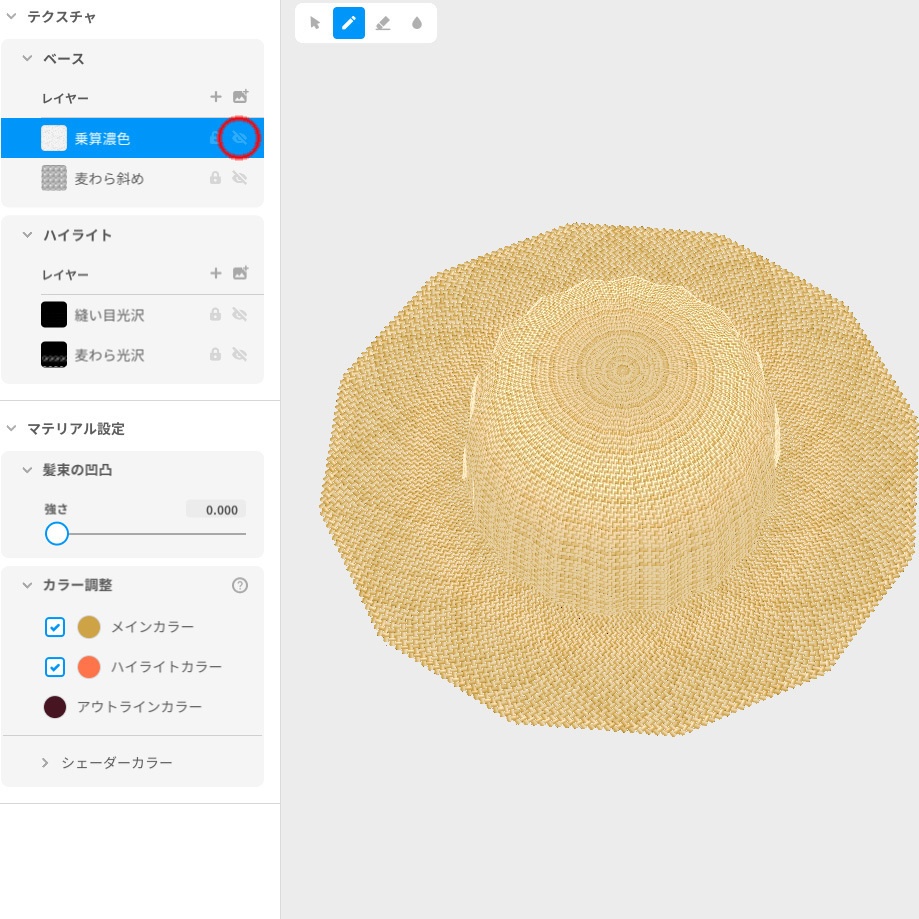The image size is (919, 919).
Task: Collapse the ハイライト group
Action: point(27,235)
